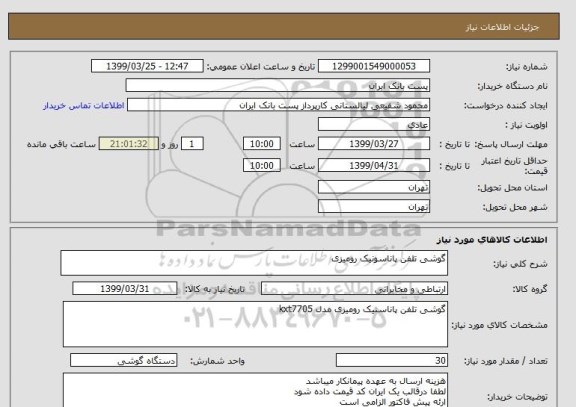Click the remaining time countdown 21:01:32
This screenshot has width=576, height=407.
129,144
